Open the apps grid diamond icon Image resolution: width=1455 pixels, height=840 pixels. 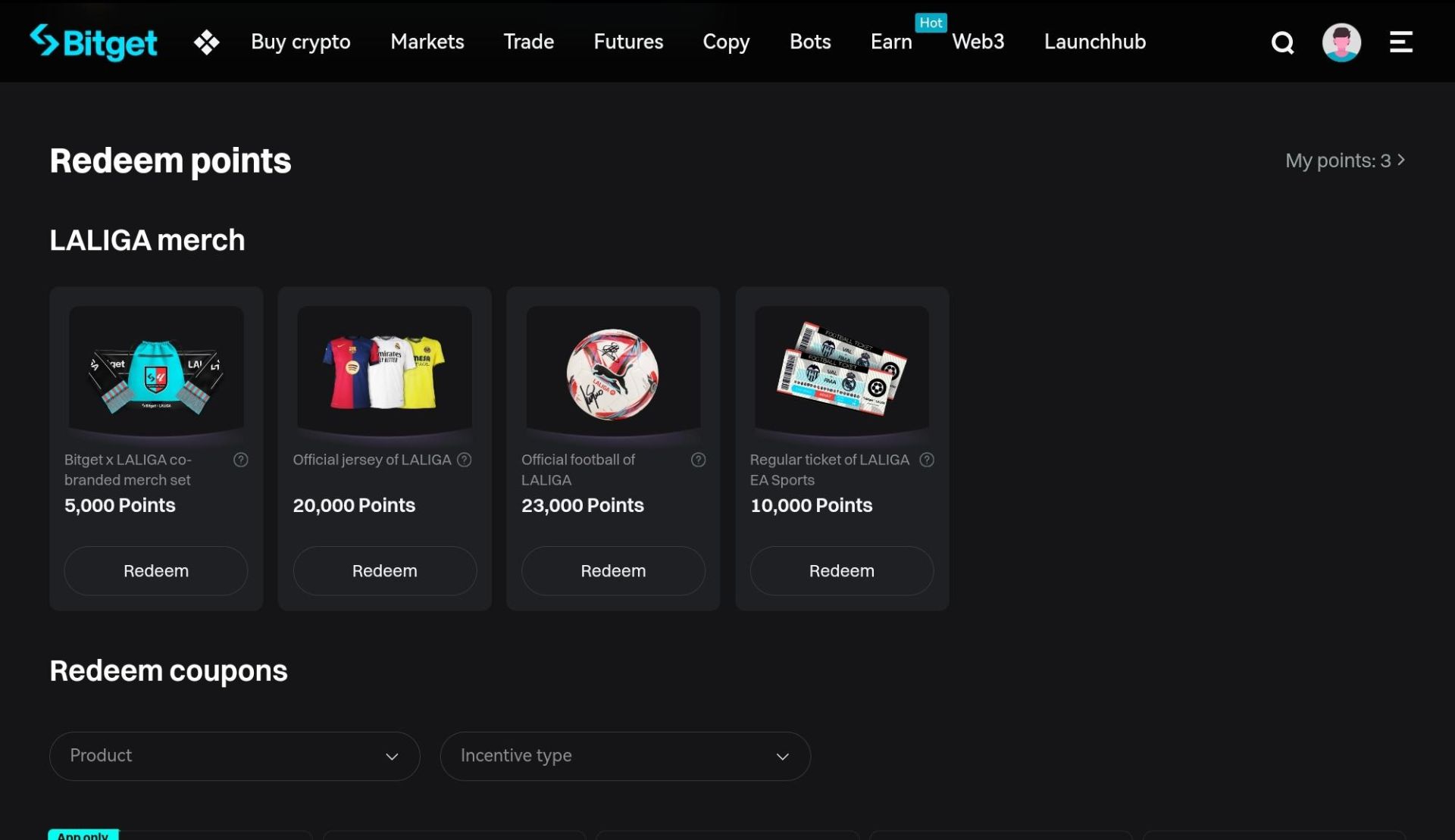click(x=206, y=42)
